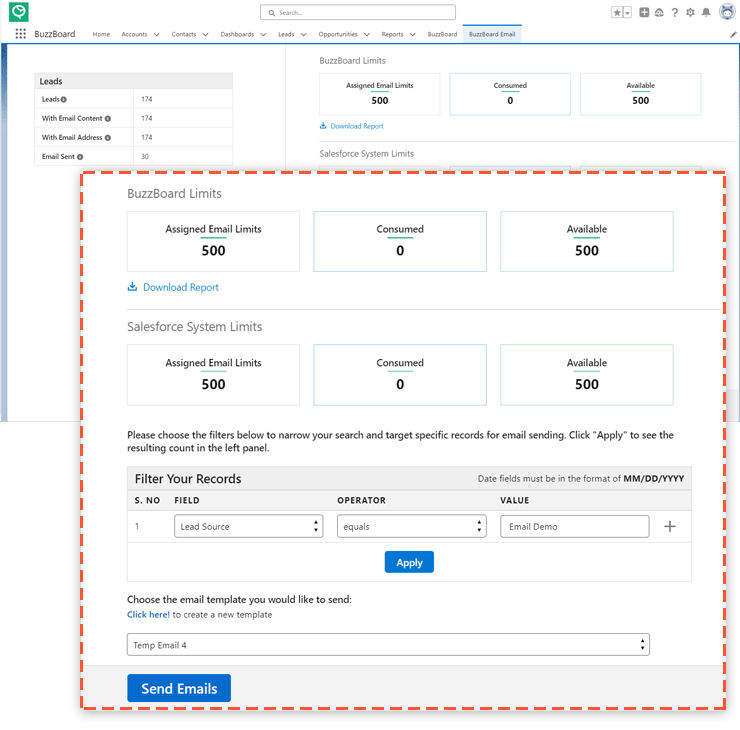This screenshot has width=740, height=730.
Task: Click info icon beside With Email Address
Action: click(x=108, y=138)
